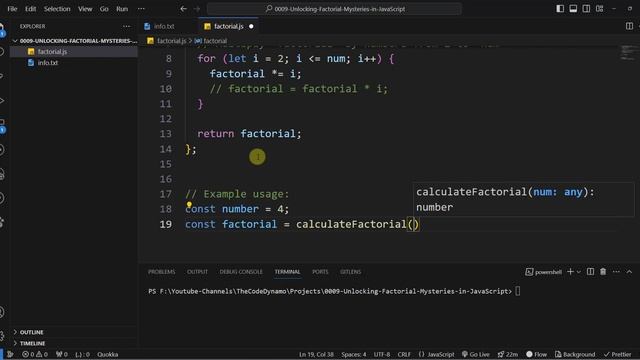This screenshot has height=360, width=640.
Task: Click the command center search box
Action: (x=334, y=9)
